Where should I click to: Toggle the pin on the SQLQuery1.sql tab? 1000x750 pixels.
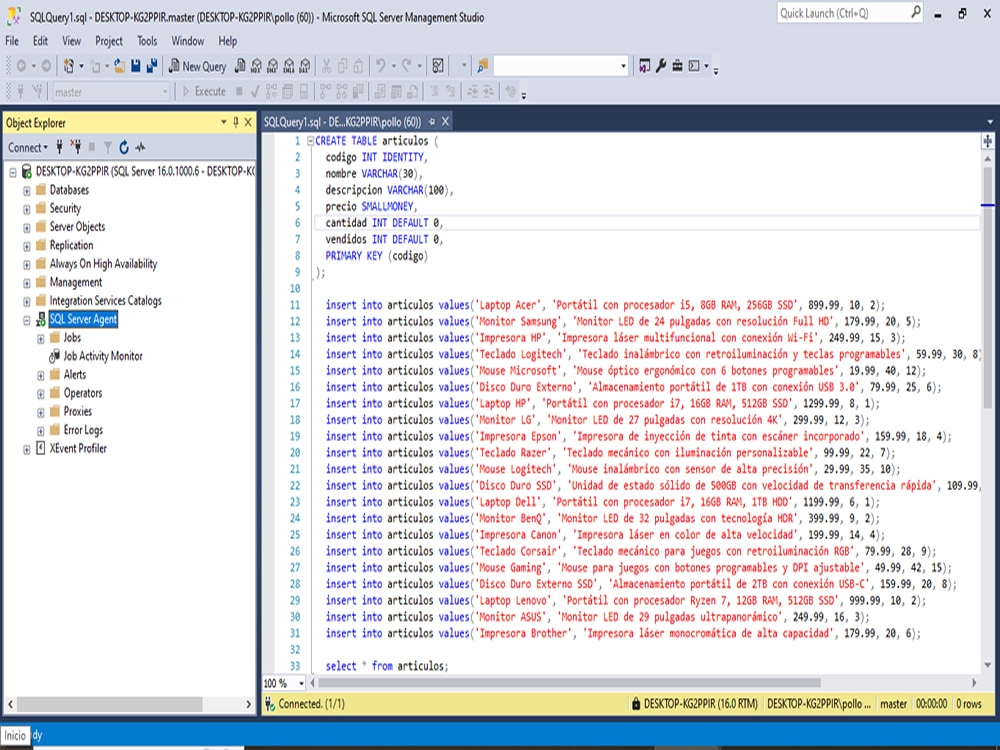pos(432,121)
